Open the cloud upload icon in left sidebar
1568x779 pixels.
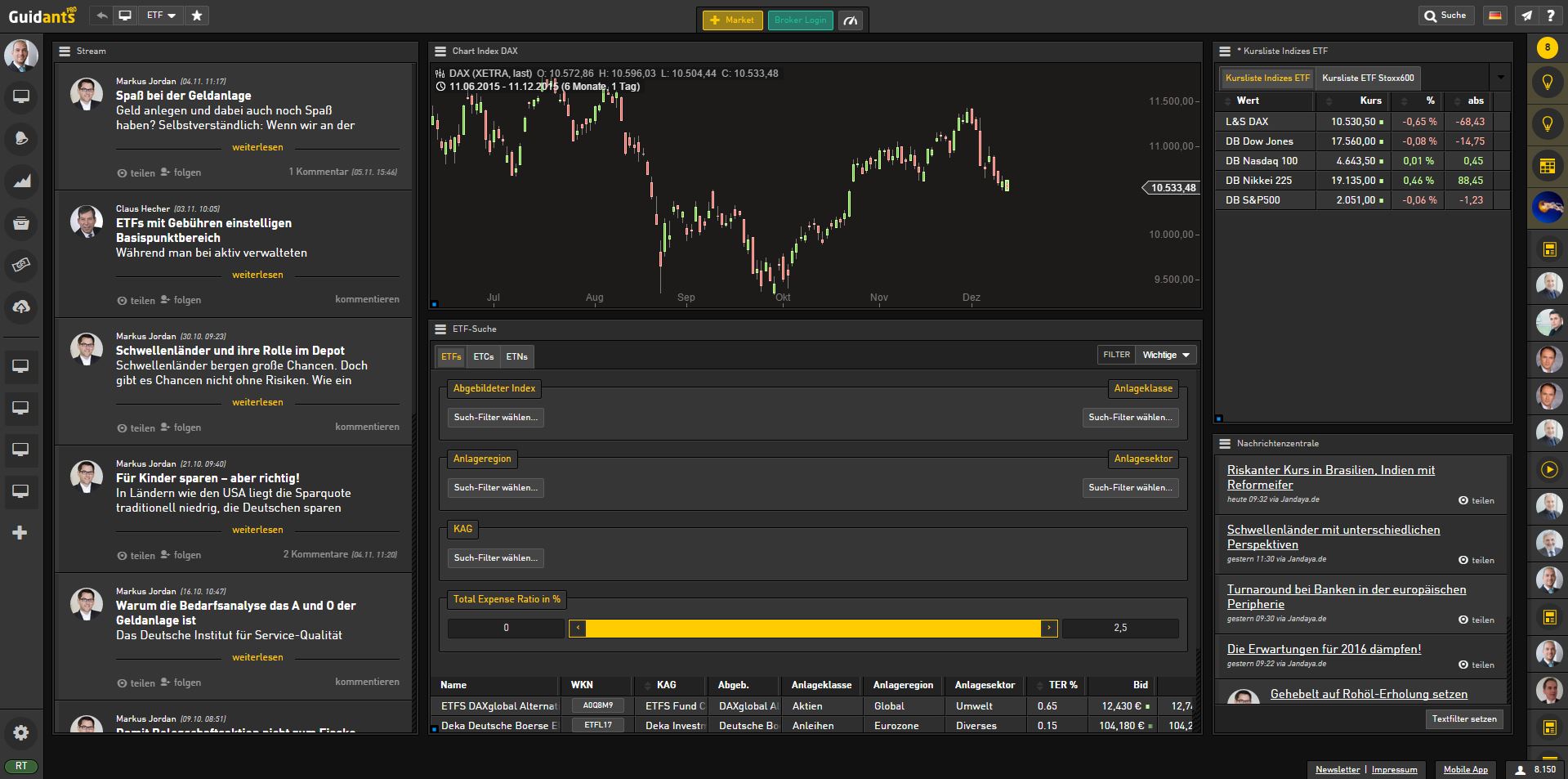tap(21, 307)
